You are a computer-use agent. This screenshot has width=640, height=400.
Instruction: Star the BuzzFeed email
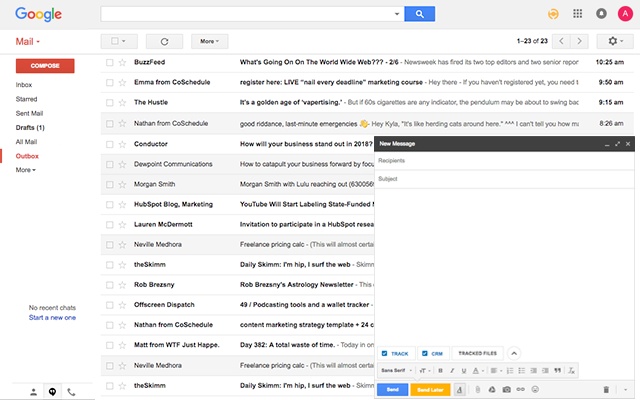pos(122,62)
